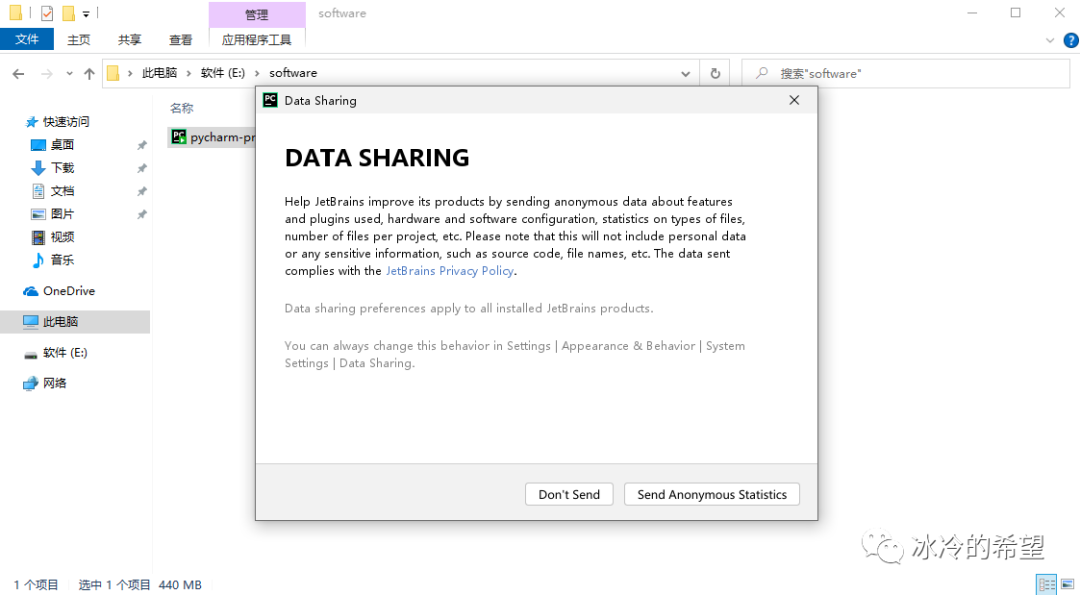The image size is (1080, 595).
Task: Maximize the Explorer window
Action: [1015, 12]
